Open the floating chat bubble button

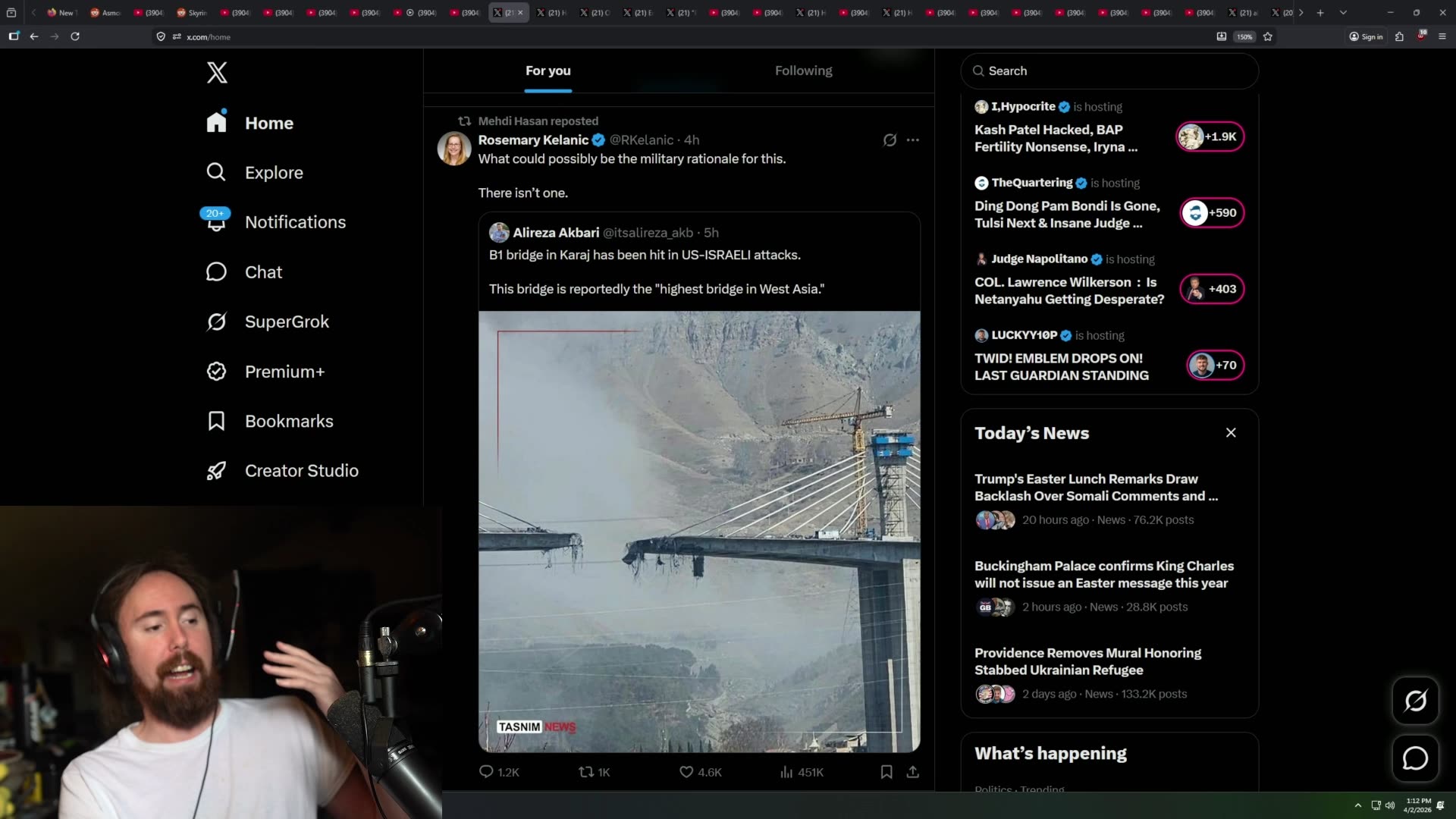point(1415,758)
